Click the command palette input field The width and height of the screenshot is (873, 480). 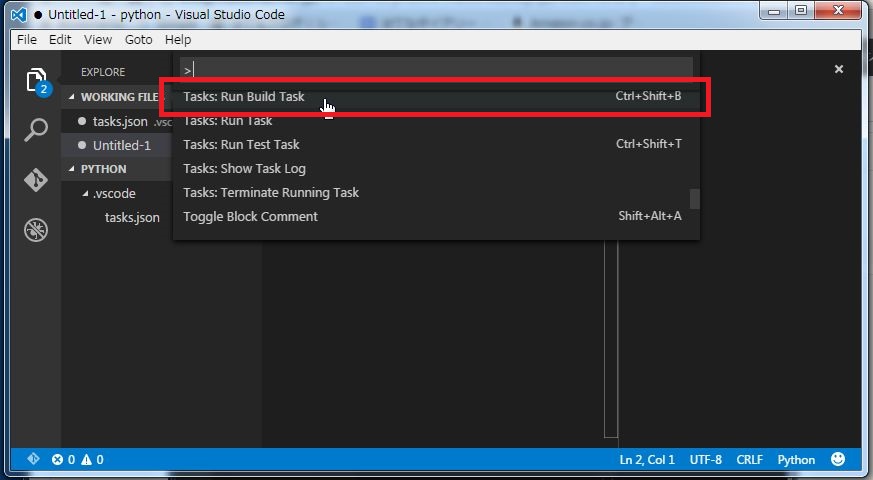tap(436, 70)
